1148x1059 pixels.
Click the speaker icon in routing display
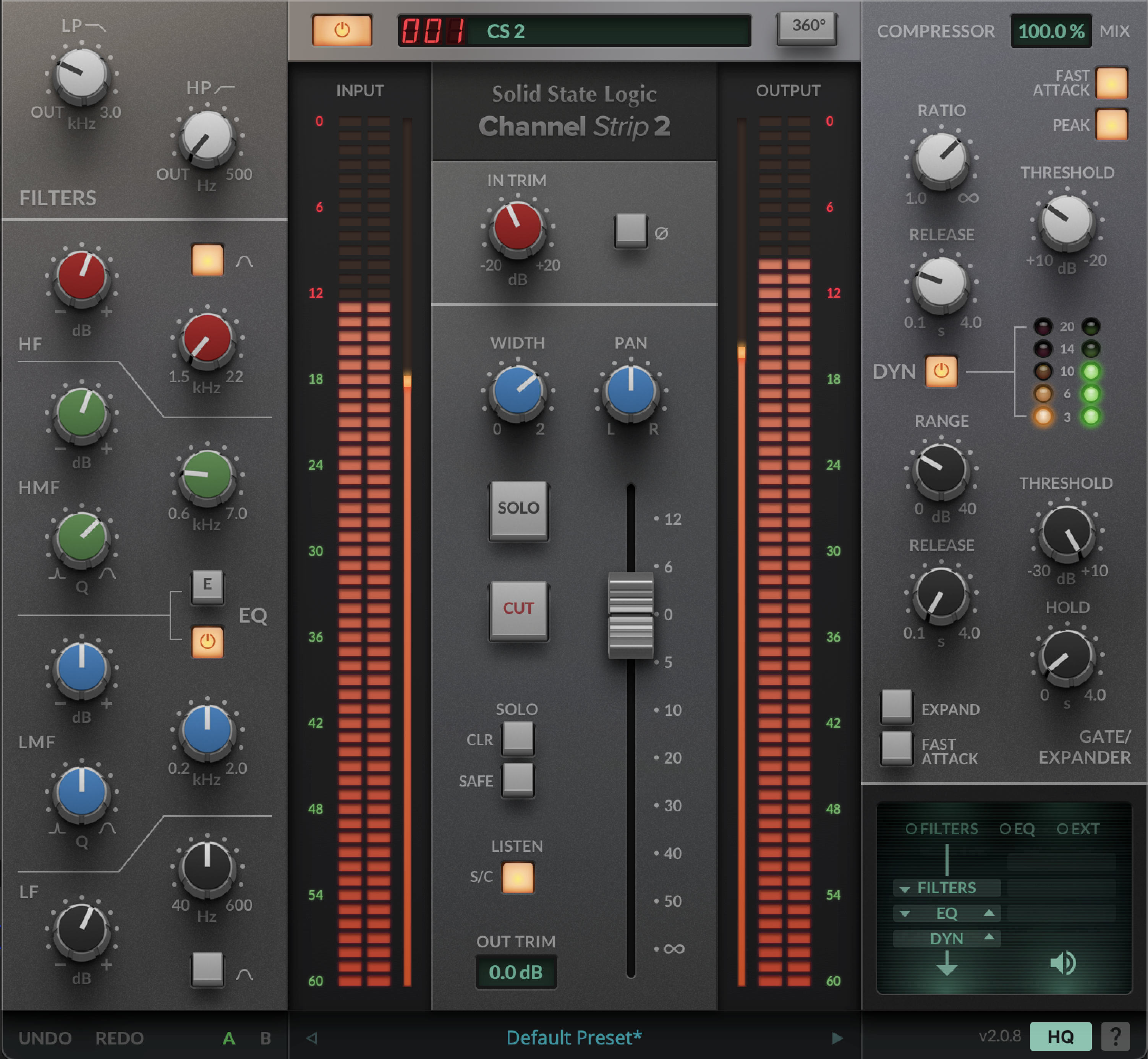pos(1063,963)
